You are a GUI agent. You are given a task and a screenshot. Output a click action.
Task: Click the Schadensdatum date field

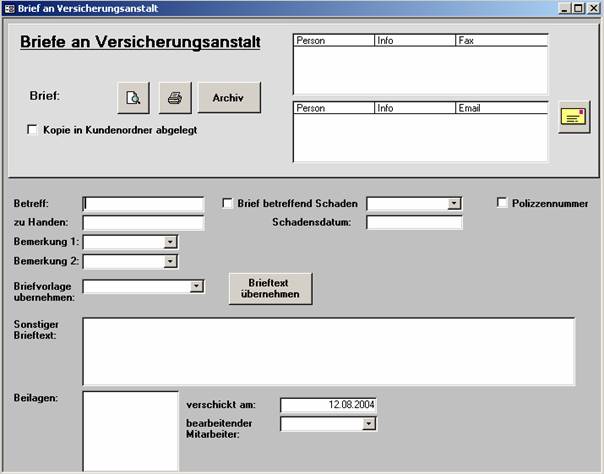[414, 223]
